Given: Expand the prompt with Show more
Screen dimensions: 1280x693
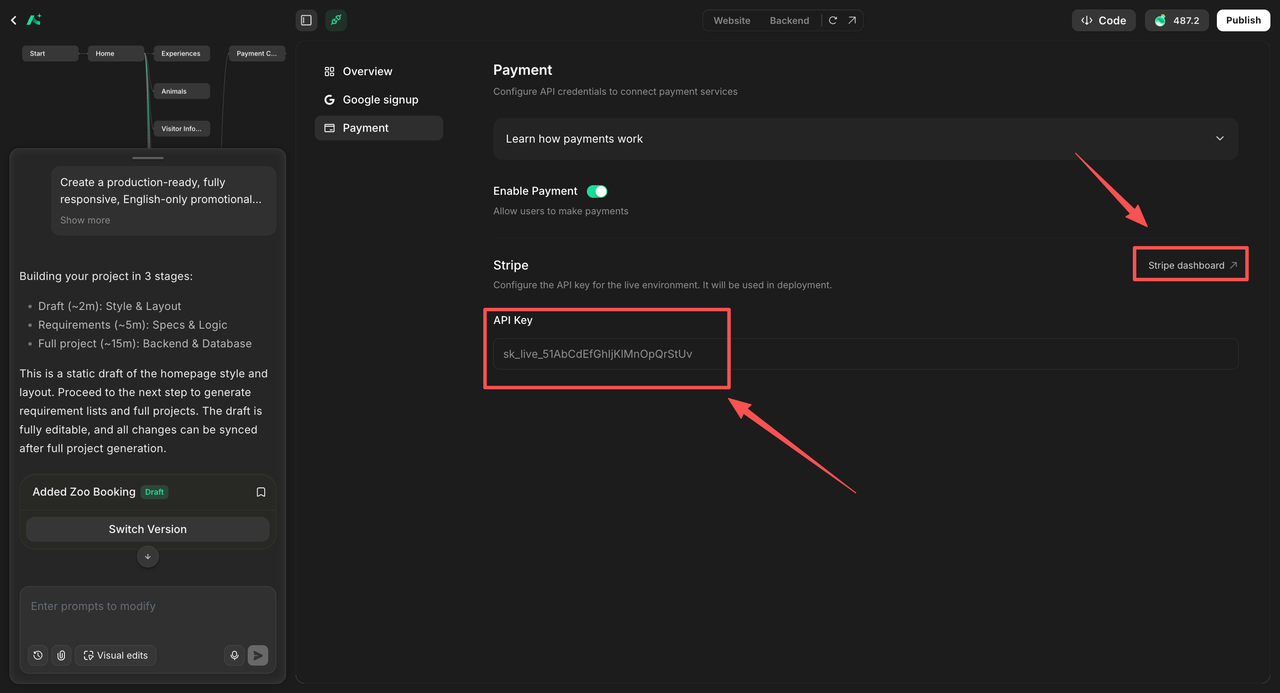Looking at the screenshot, I should tap(85, 220).
